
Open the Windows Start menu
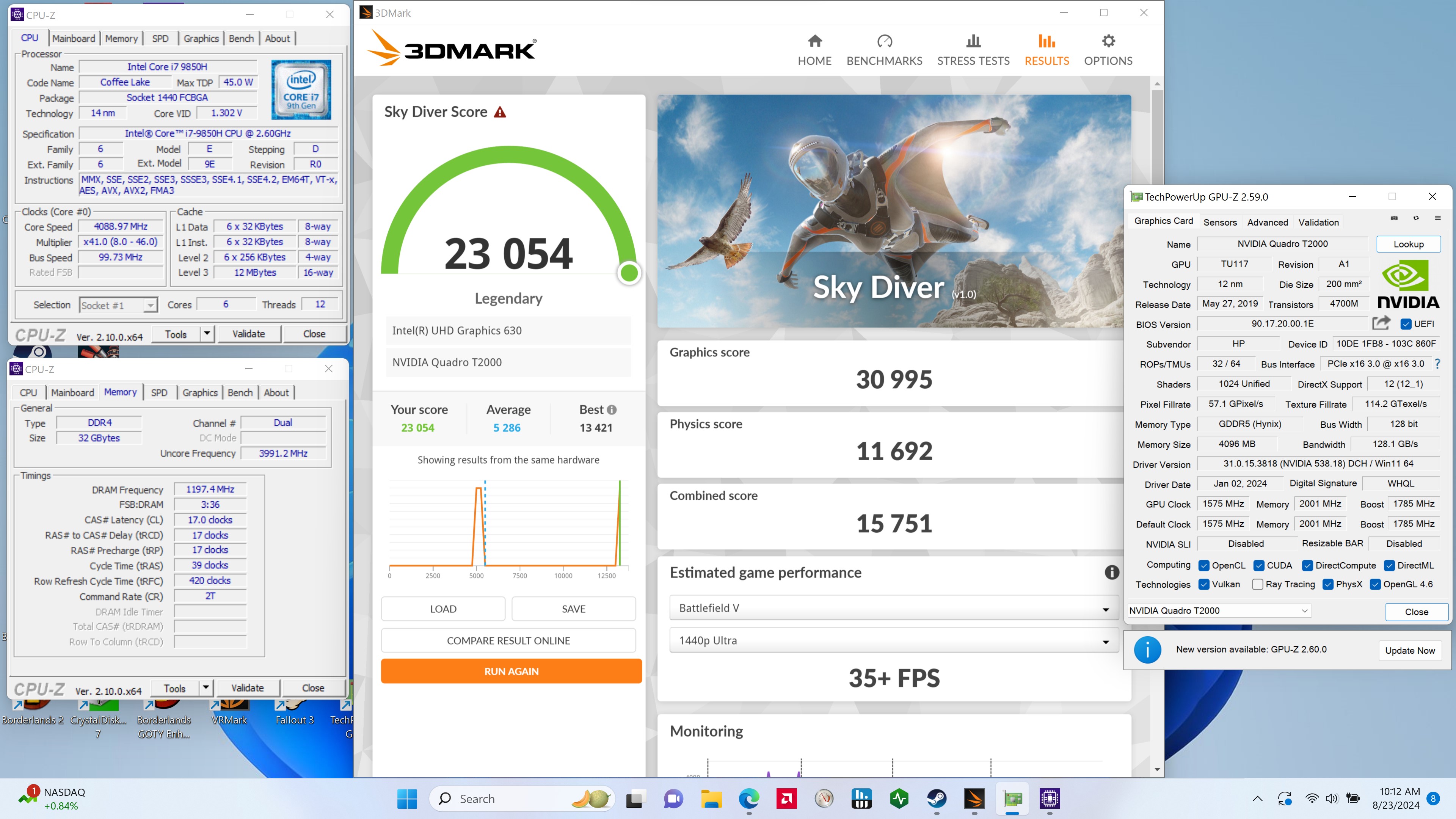pos(407,799)
